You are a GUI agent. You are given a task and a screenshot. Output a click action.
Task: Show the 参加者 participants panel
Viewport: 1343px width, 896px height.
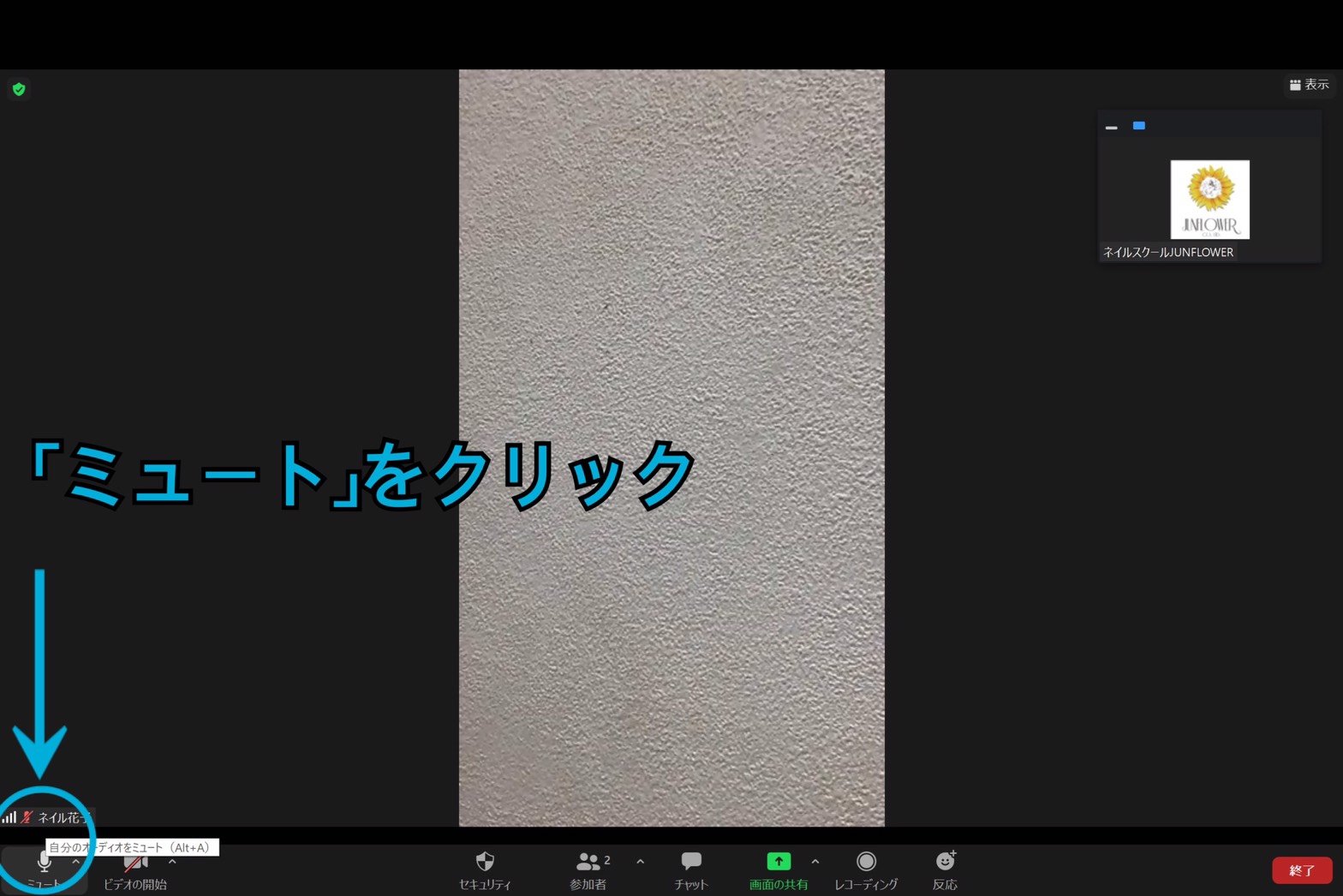pos(588,870)
